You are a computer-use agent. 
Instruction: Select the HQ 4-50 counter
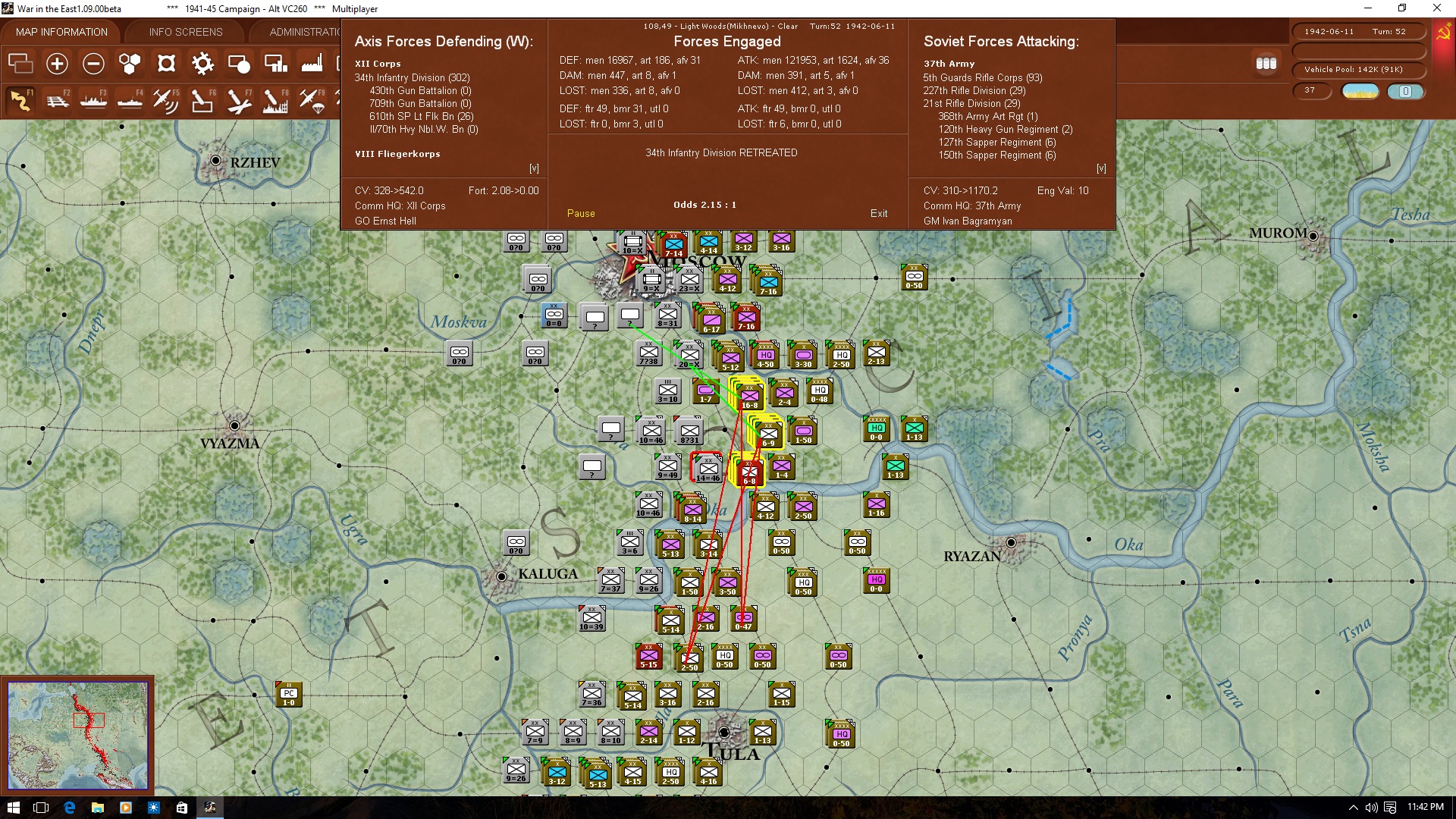765,356
